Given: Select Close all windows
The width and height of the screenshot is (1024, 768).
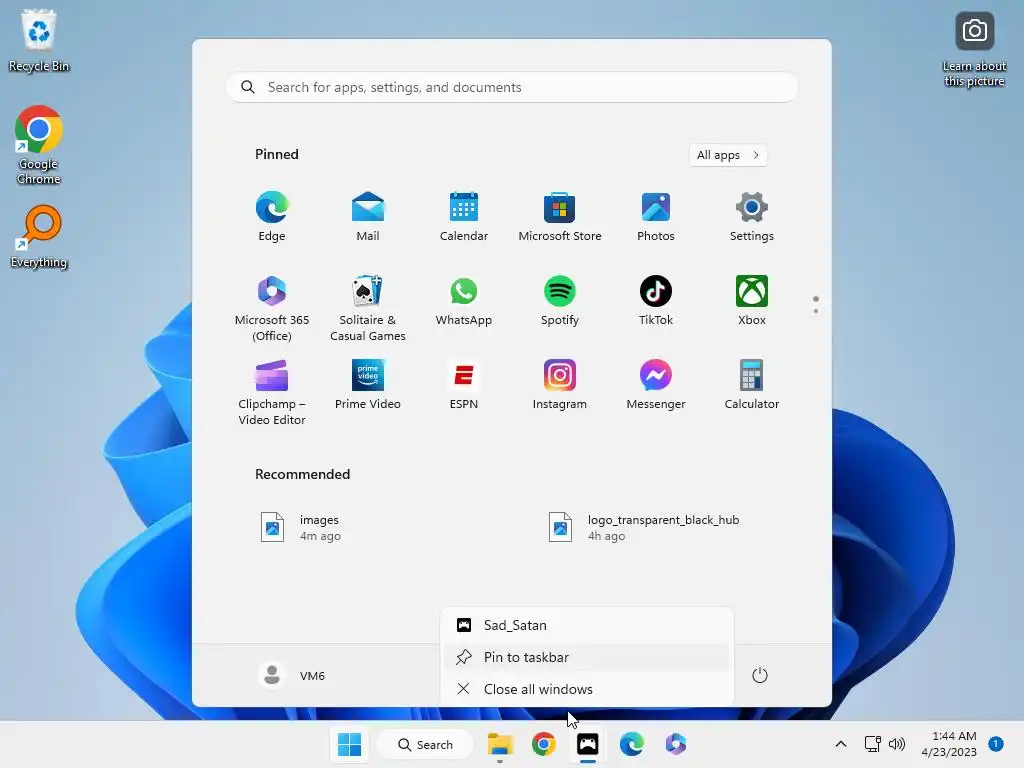Looking at the screenshot, I should click(x=586, y=689).
